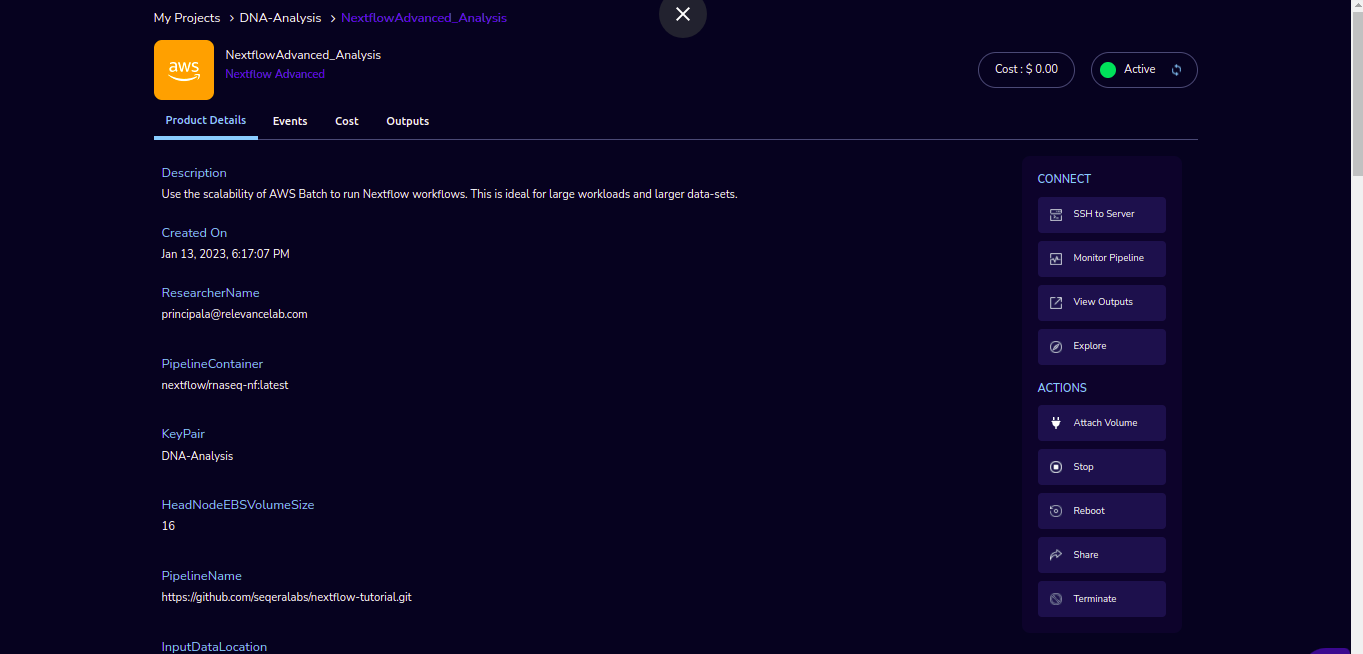Click the refresh status sync icon
The image size is (1363, 654).
coord(1176,70)
